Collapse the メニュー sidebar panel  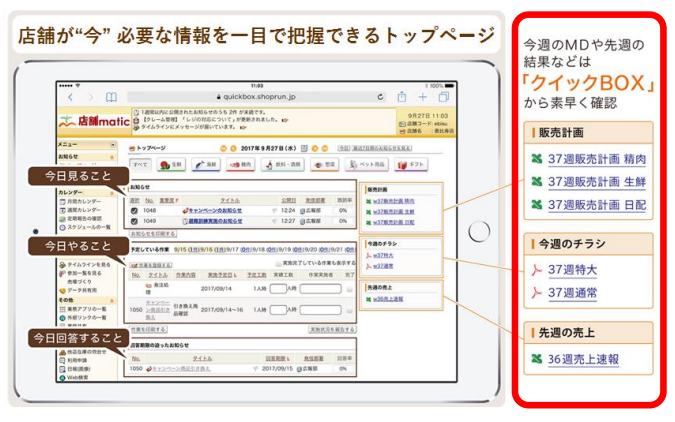coord(113,145)
